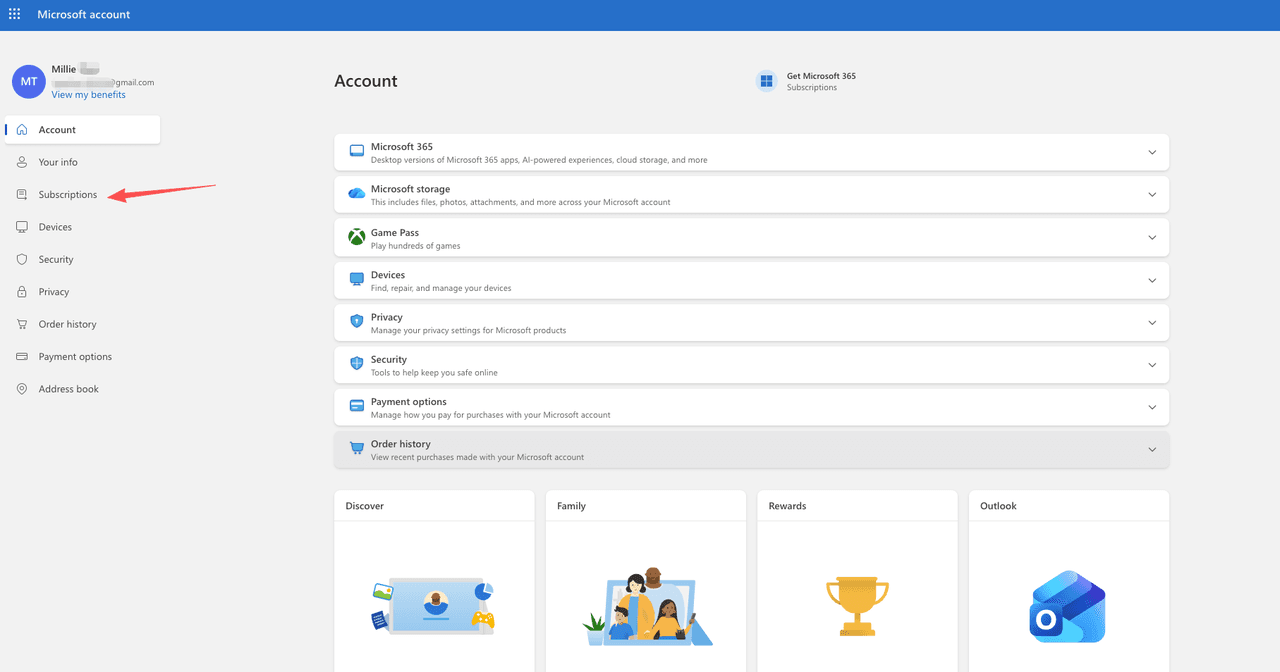Select Address book in the sidebar
This screenshot has width=1280, height=672.
68,389
